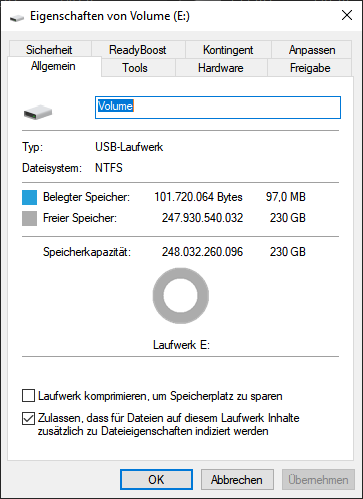Screen dimensions: 363x499
Task: Confirm with the OK button
Action: pos(156,479)
